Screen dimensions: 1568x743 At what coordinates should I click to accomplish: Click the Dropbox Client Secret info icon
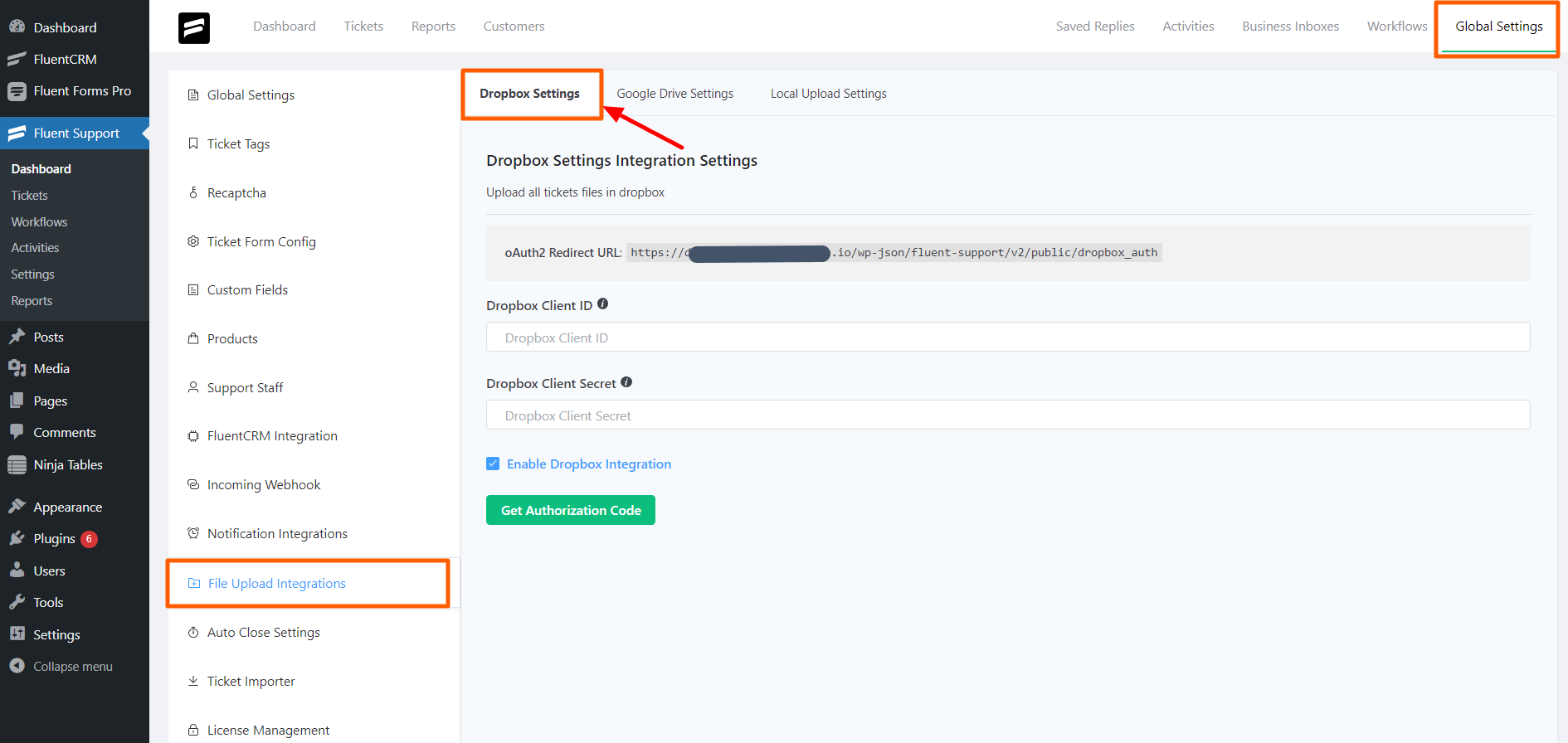coord(626,382)
